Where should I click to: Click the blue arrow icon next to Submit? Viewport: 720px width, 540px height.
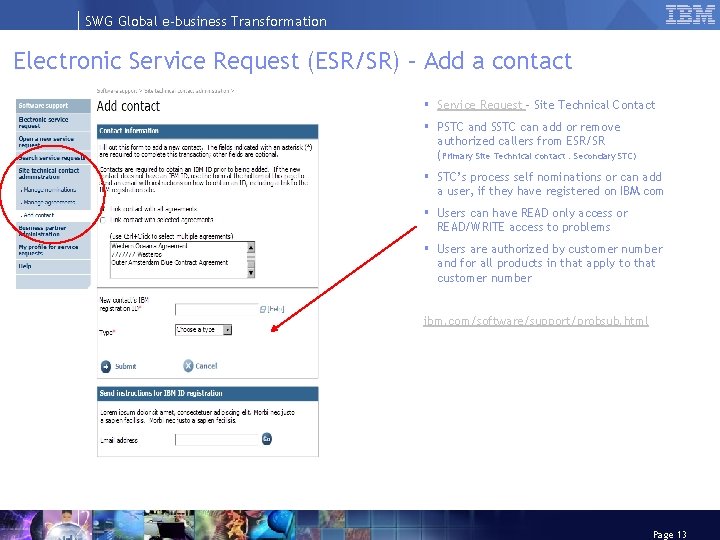106,366
